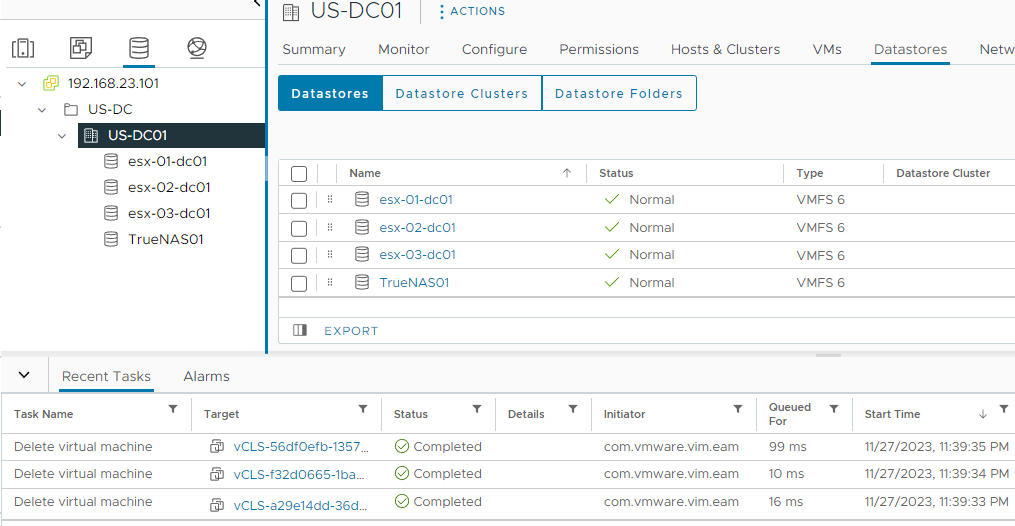
Task: Select the Storage inventory view icon
Action: [139, 48]
